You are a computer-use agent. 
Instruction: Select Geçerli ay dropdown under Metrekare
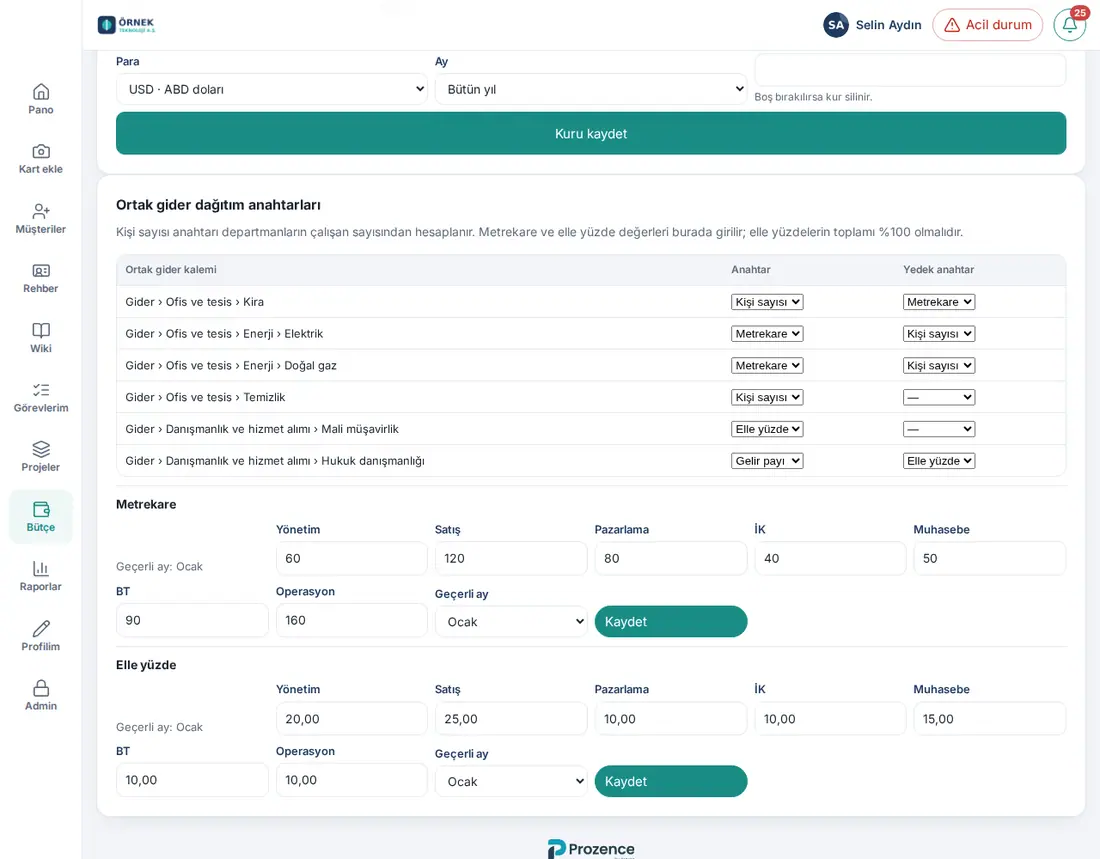511,622
